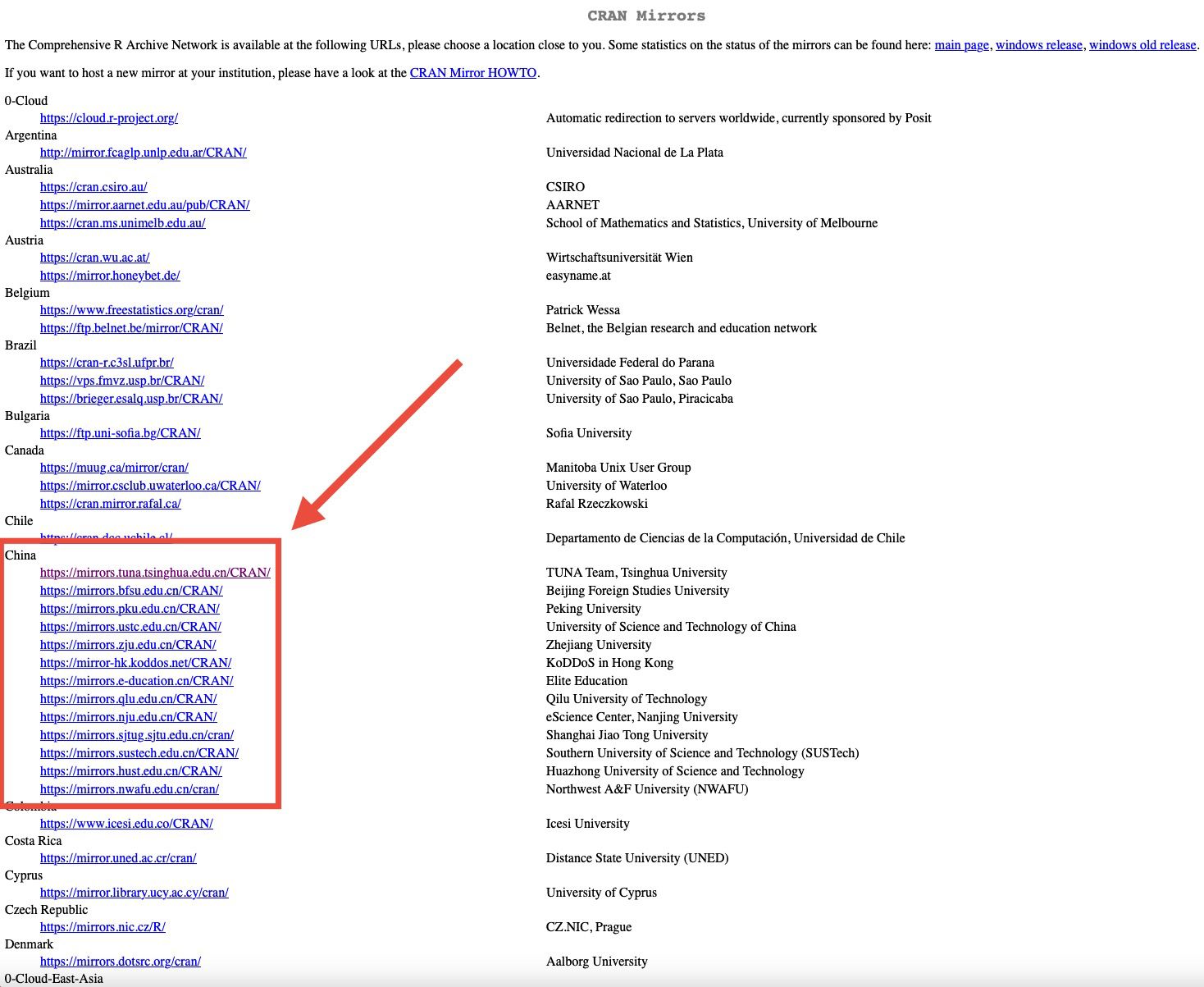Screen dimensions: 1204x987
Task: Open the mirrors.hust.edu.cn mirror link
Action: click(x=131, y=771)
